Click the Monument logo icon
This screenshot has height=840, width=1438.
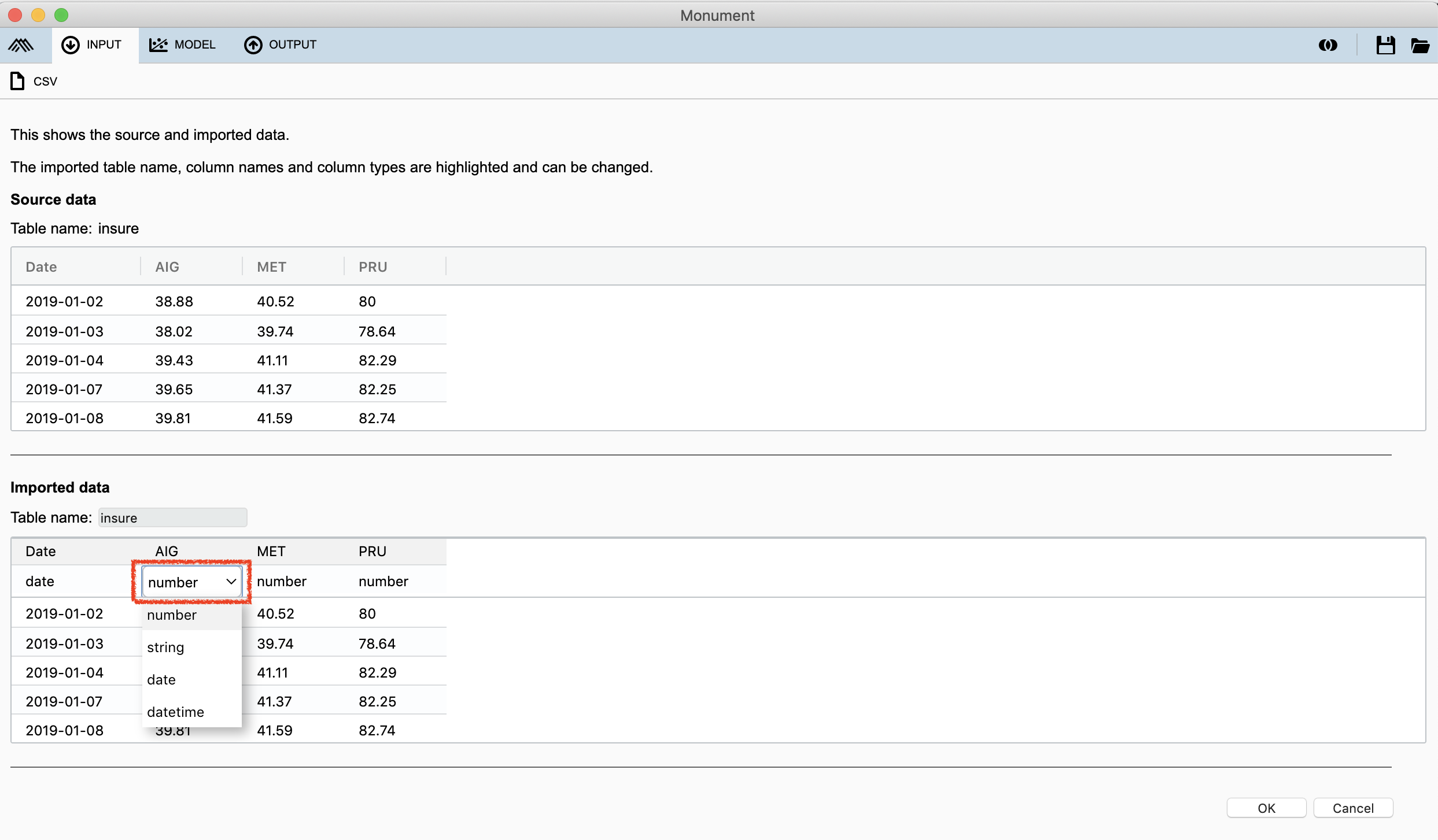[21, 45]
